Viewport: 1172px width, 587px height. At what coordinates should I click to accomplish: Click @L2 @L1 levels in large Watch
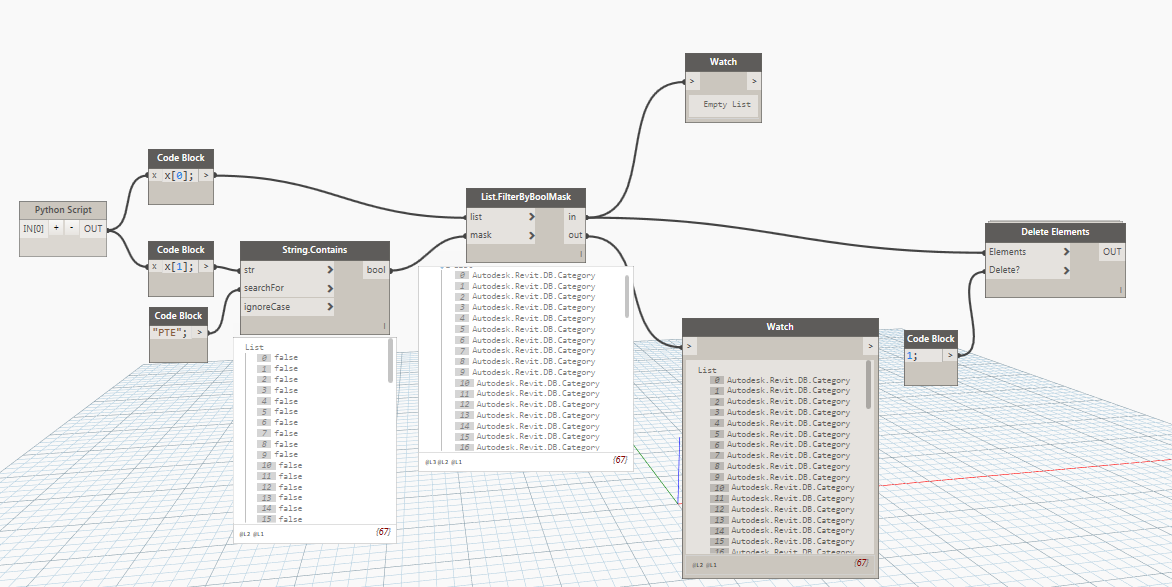coord(704,565)
